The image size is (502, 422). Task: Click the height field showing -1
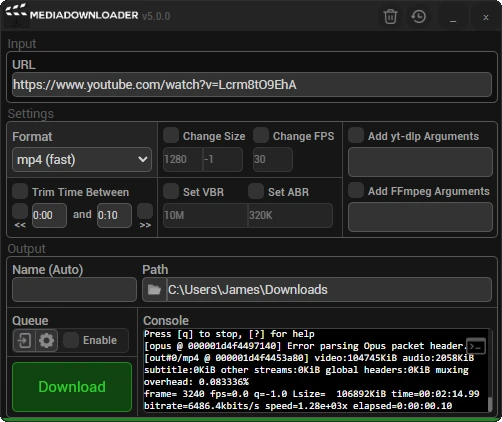point(223,159)
